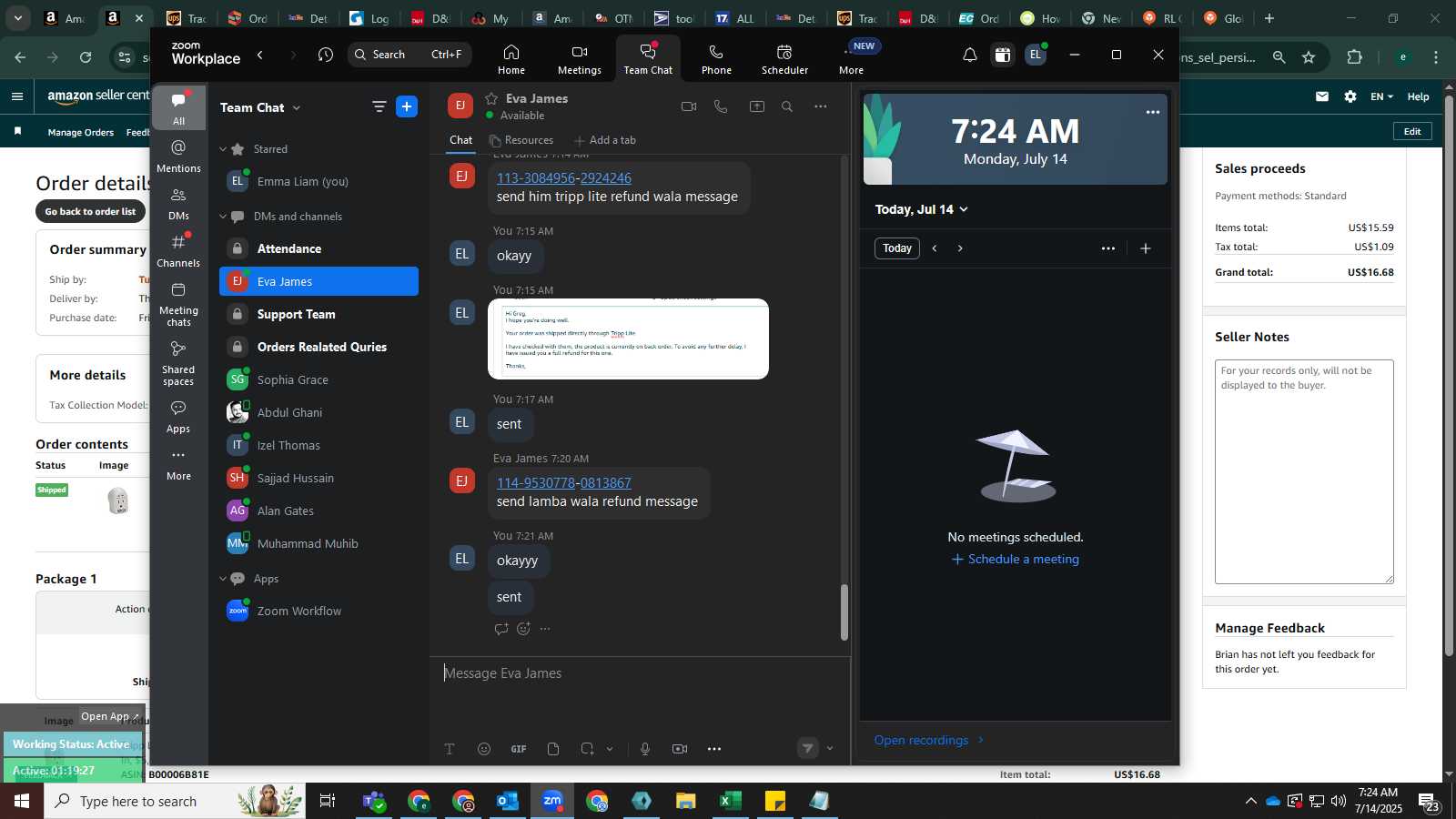Viewport: 1456px width, 819px height.
Task: Click share screen icon in chat header
Action: [756, 106]
